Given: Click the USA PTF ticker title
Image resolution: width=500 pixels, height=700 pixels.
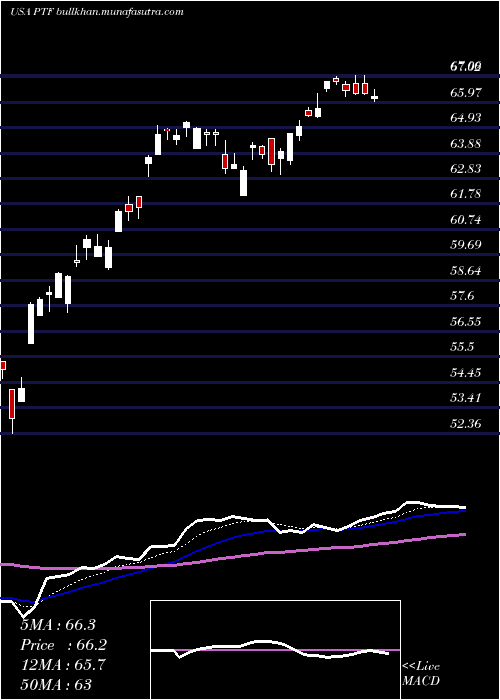Looking at the screenshot, I should tap(32, 12).
